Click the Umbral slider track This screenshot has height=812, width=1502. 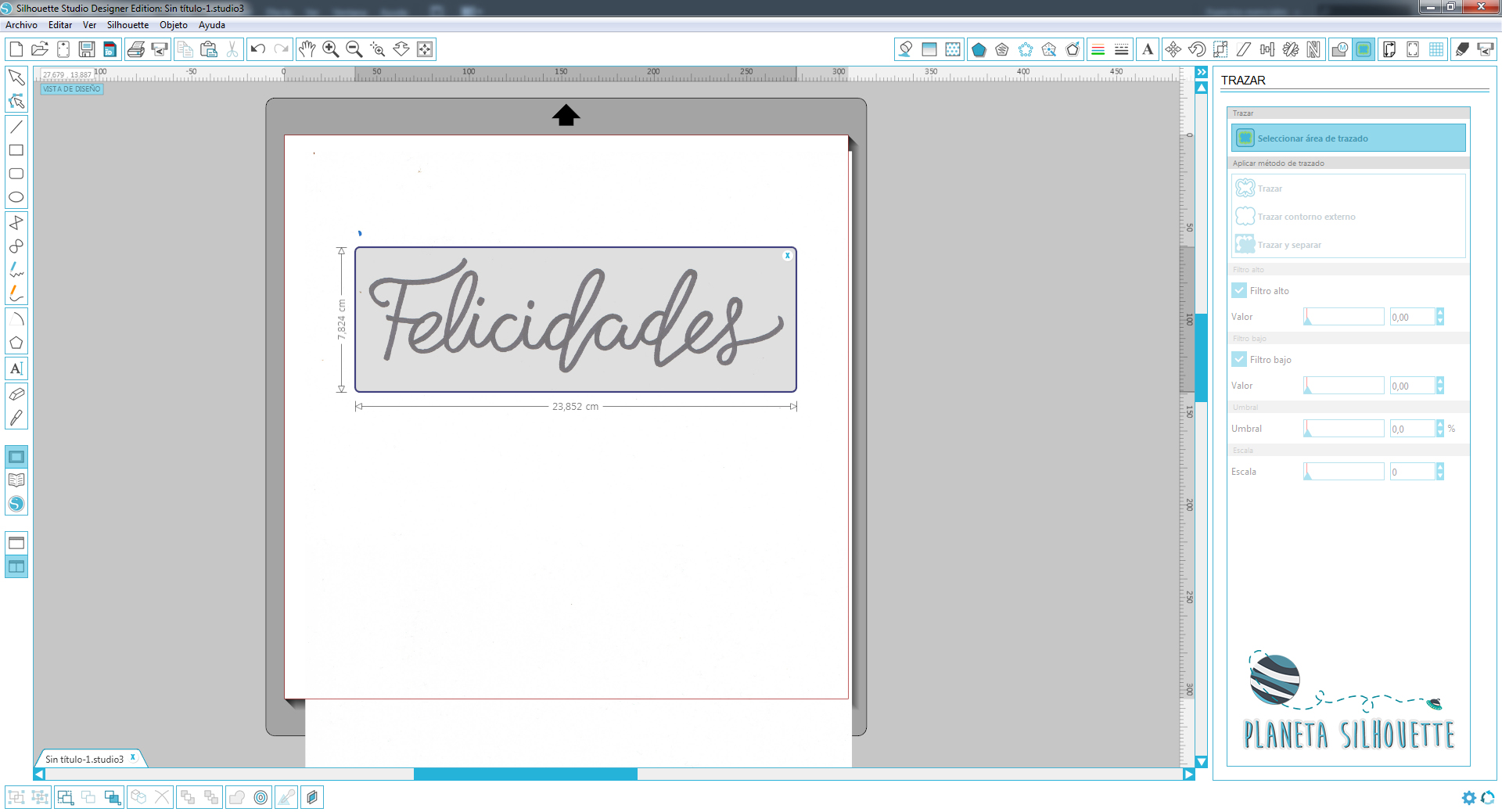point(1344,429)
